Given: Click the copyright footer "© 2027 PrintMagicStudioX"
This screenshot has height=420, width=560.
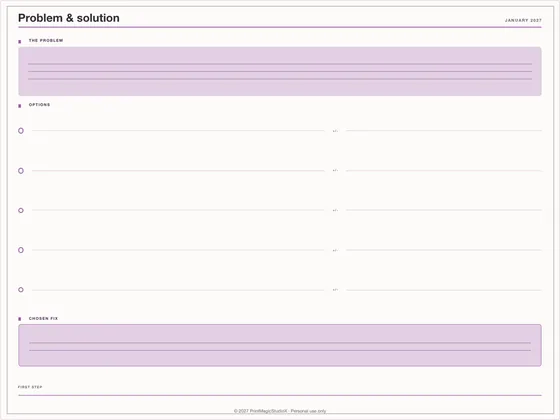Looking at the screenshot, I should click(260, 411).
